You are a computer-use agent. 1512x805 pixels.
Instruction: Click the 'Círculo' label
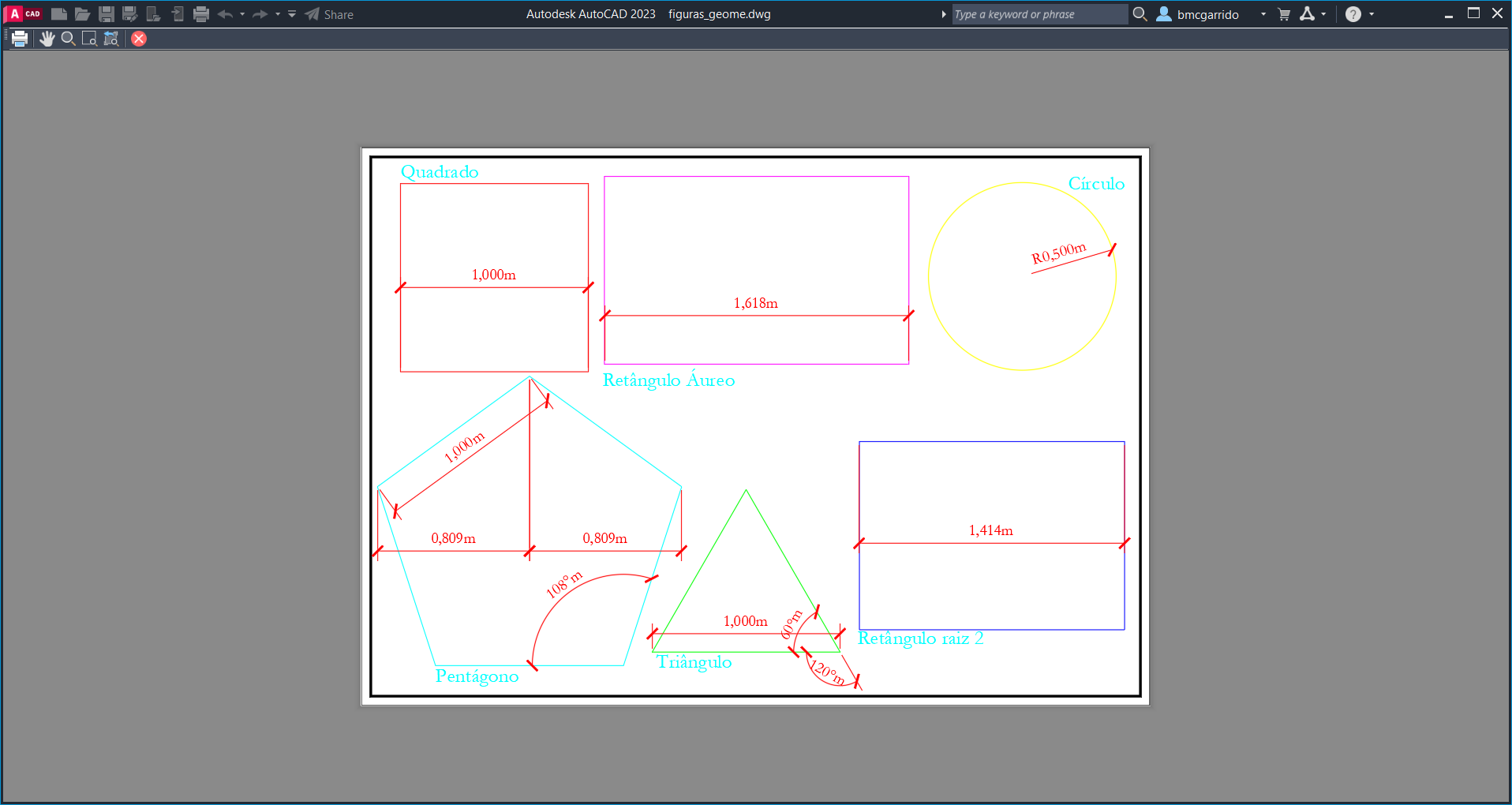pos(1096,183)
